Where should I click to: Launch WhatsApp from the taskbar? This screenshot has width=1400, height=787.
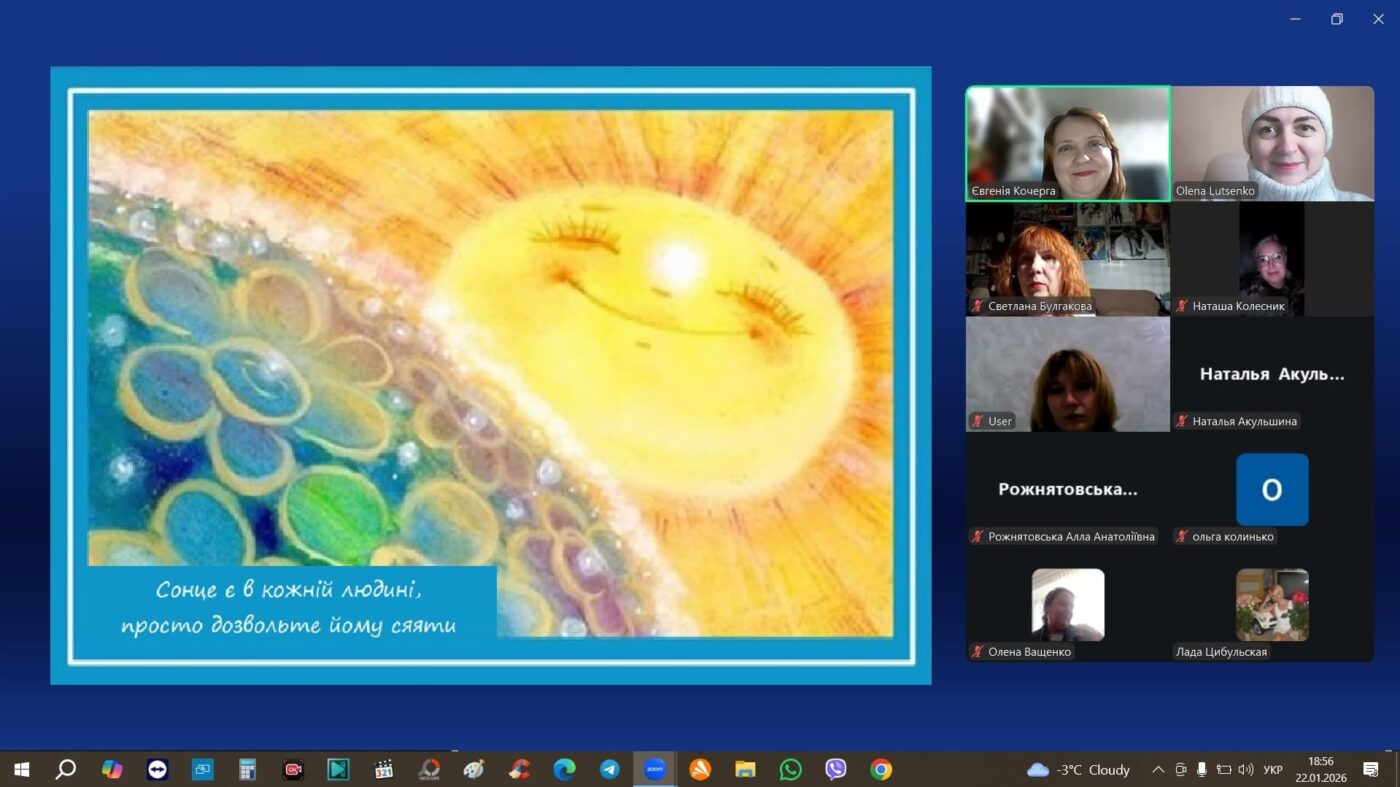point(791,769)
